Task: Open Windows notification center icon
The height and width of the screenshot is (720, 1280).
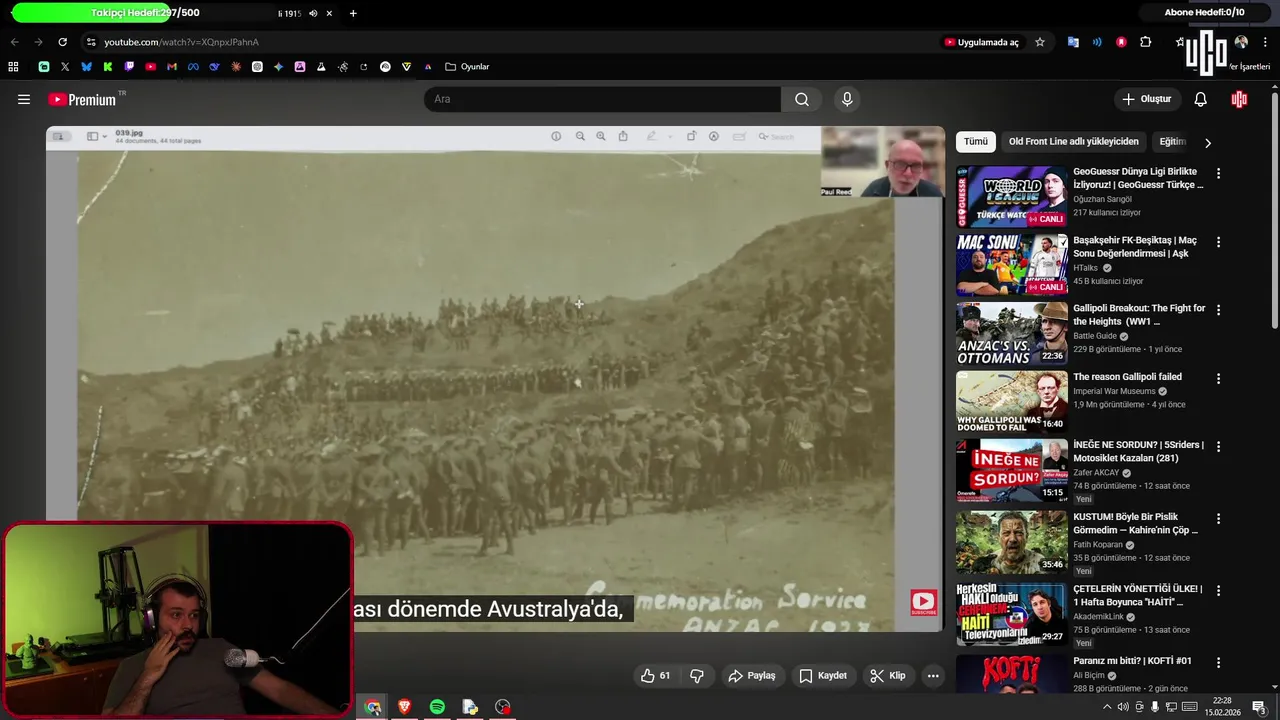Action: (x=1259, y=707)
